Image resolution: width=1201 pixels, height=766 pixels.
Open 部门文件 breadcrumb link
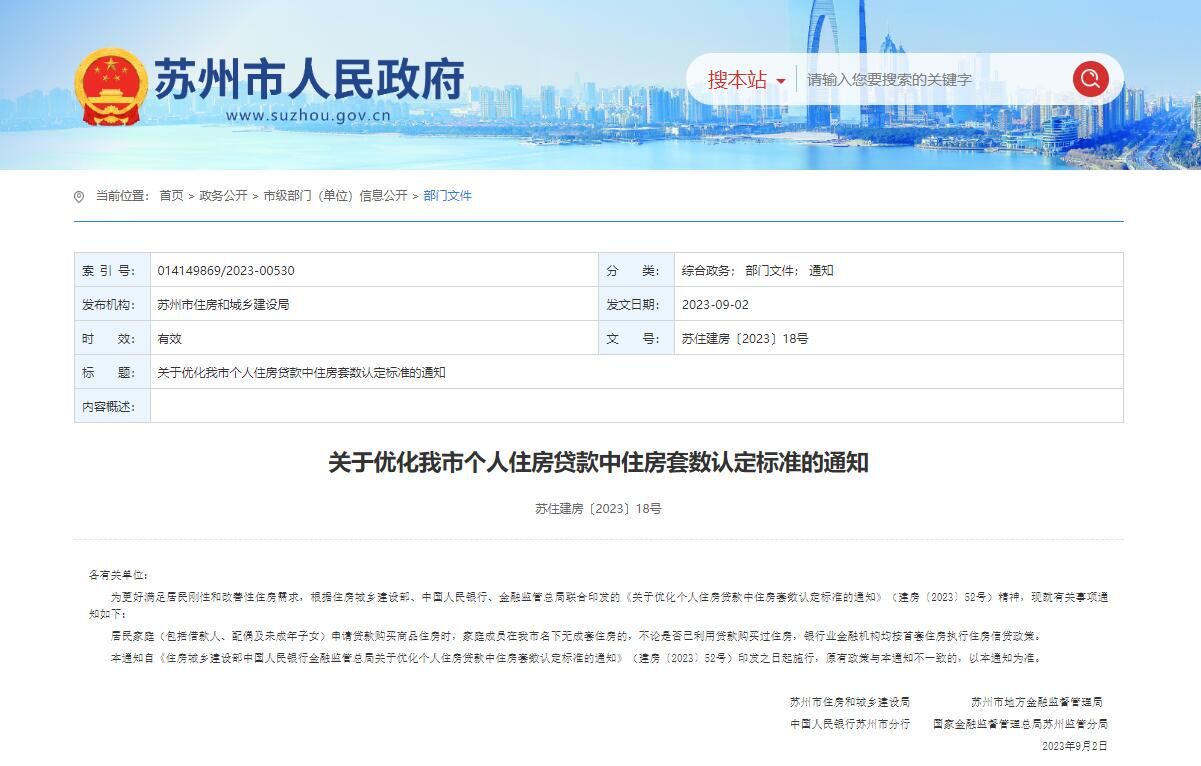447,196
